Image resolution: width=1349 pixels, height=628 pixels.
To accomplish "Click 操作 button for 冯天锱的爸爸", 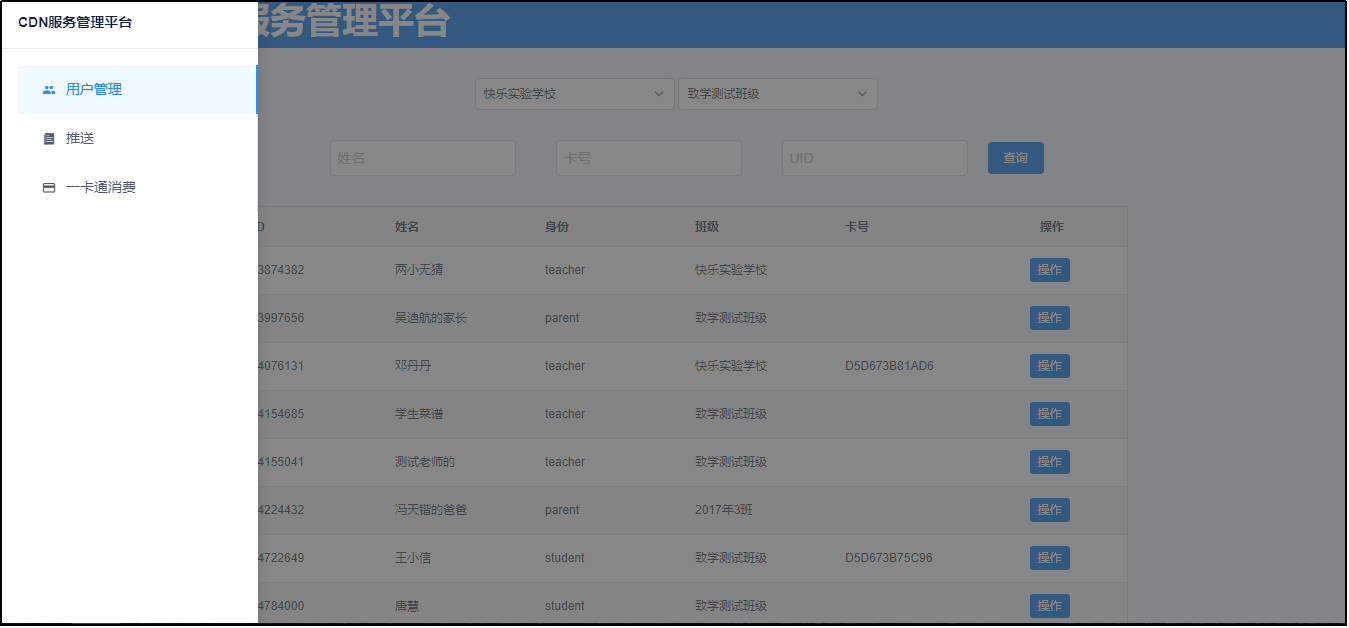I will point(1049,510).
